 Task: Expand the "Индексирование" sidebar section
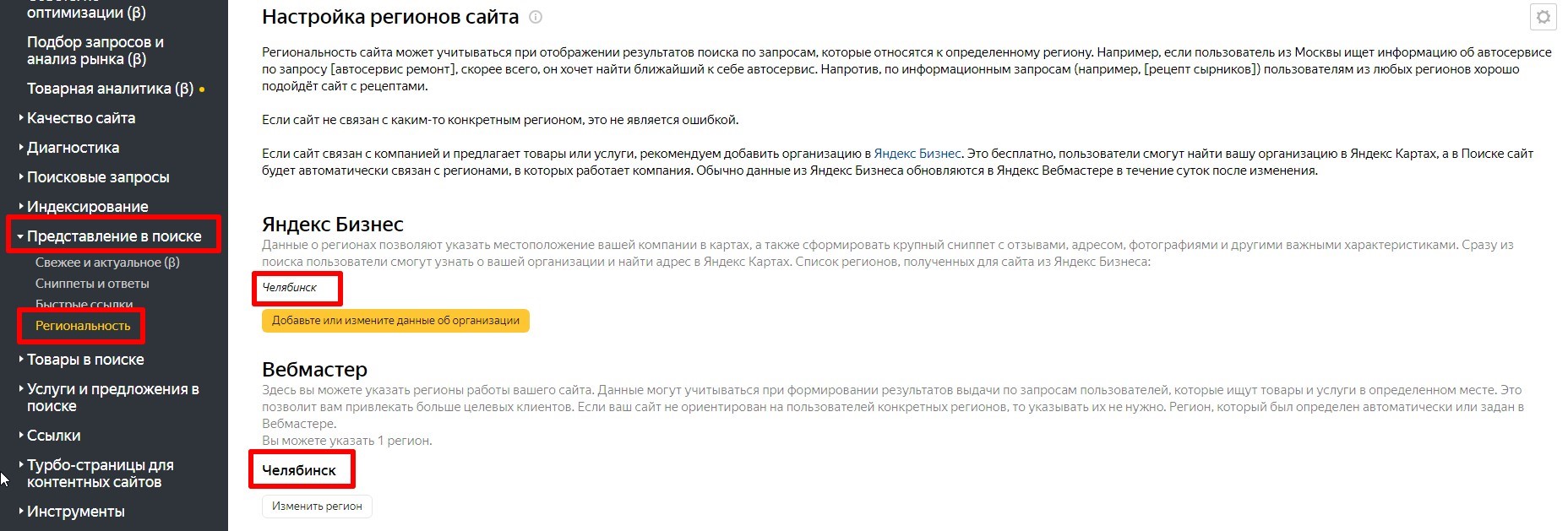point(86,206)
